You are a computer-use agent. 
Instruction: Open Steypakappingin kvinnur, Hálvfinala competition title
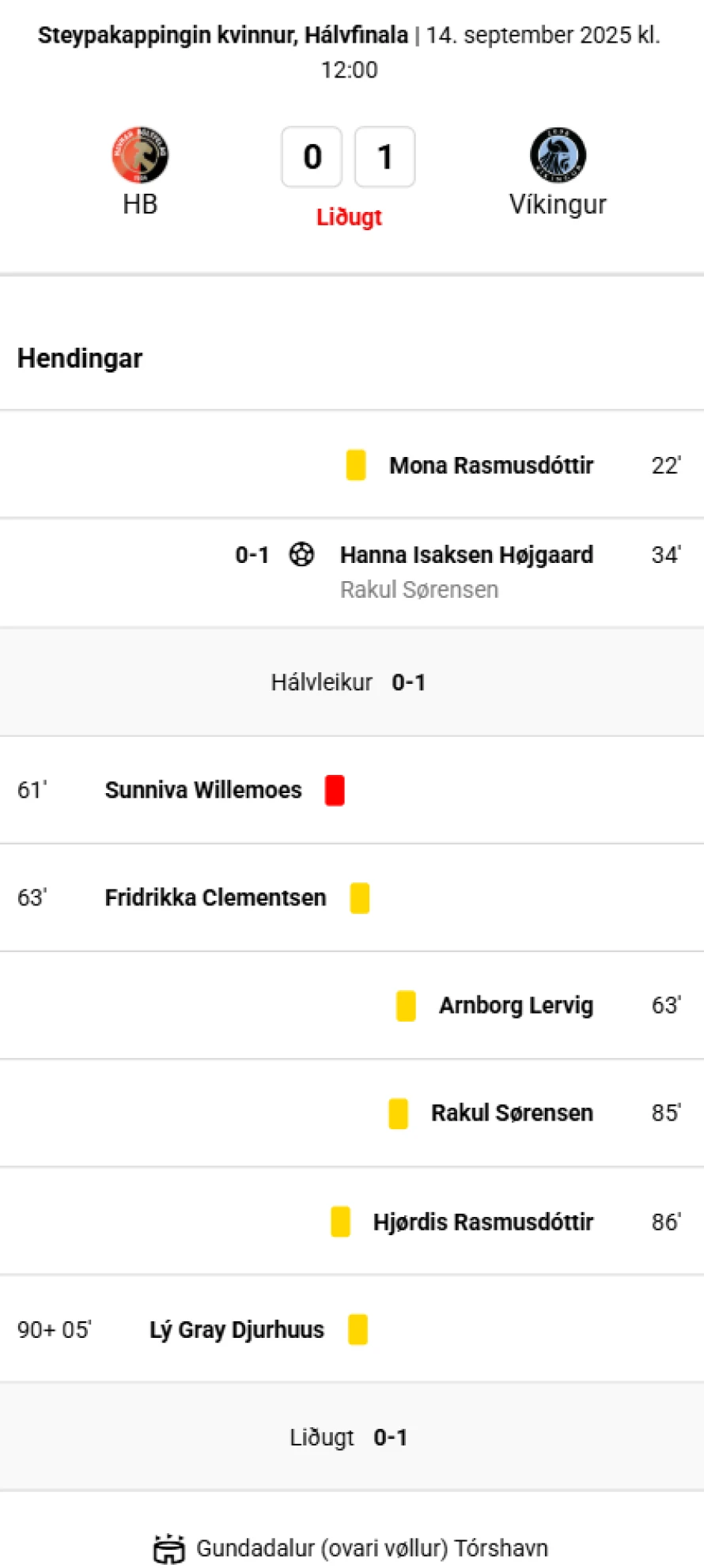pos(223,35)
